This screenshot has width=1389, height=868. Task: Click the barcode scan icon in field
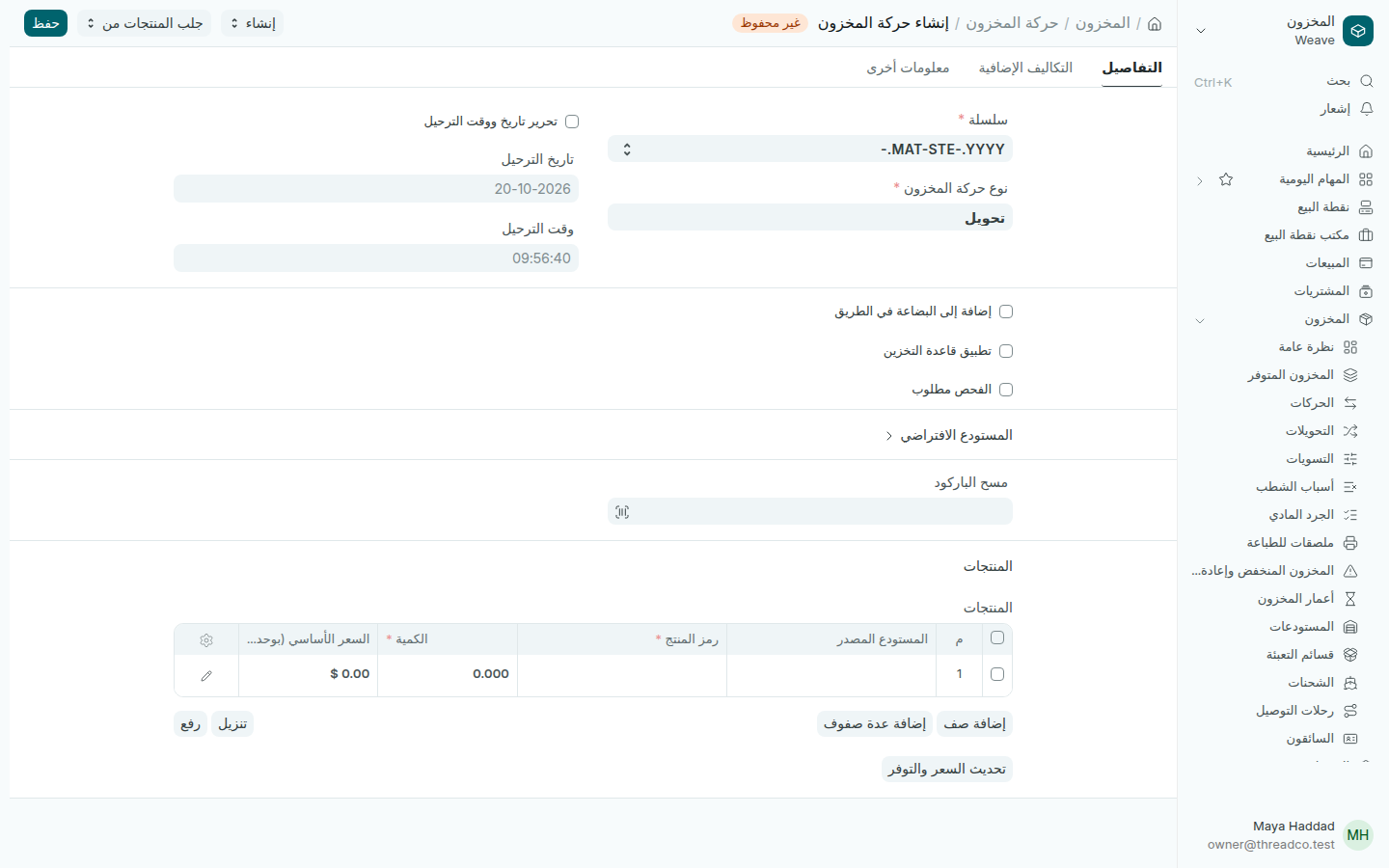(622, 512)
